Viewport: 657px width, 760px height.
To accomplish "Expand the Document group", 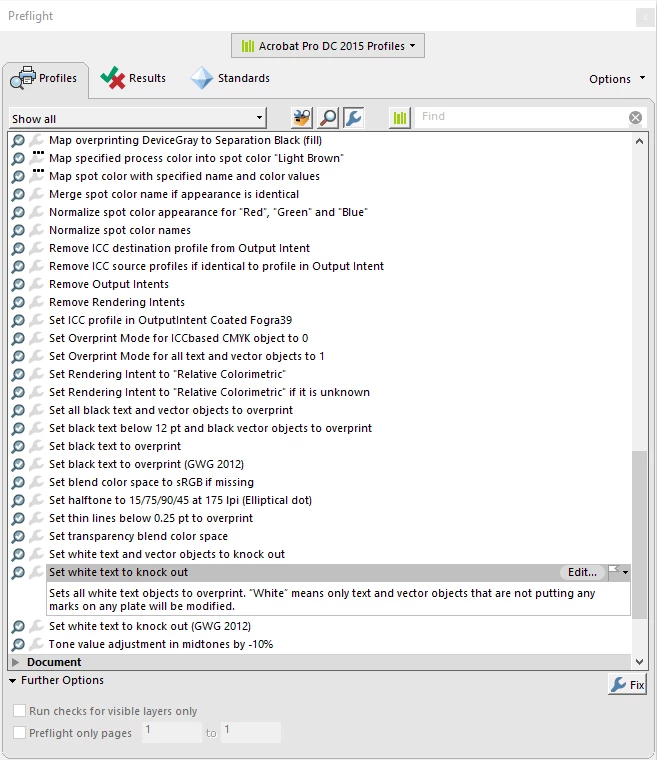I will (15, 662).
